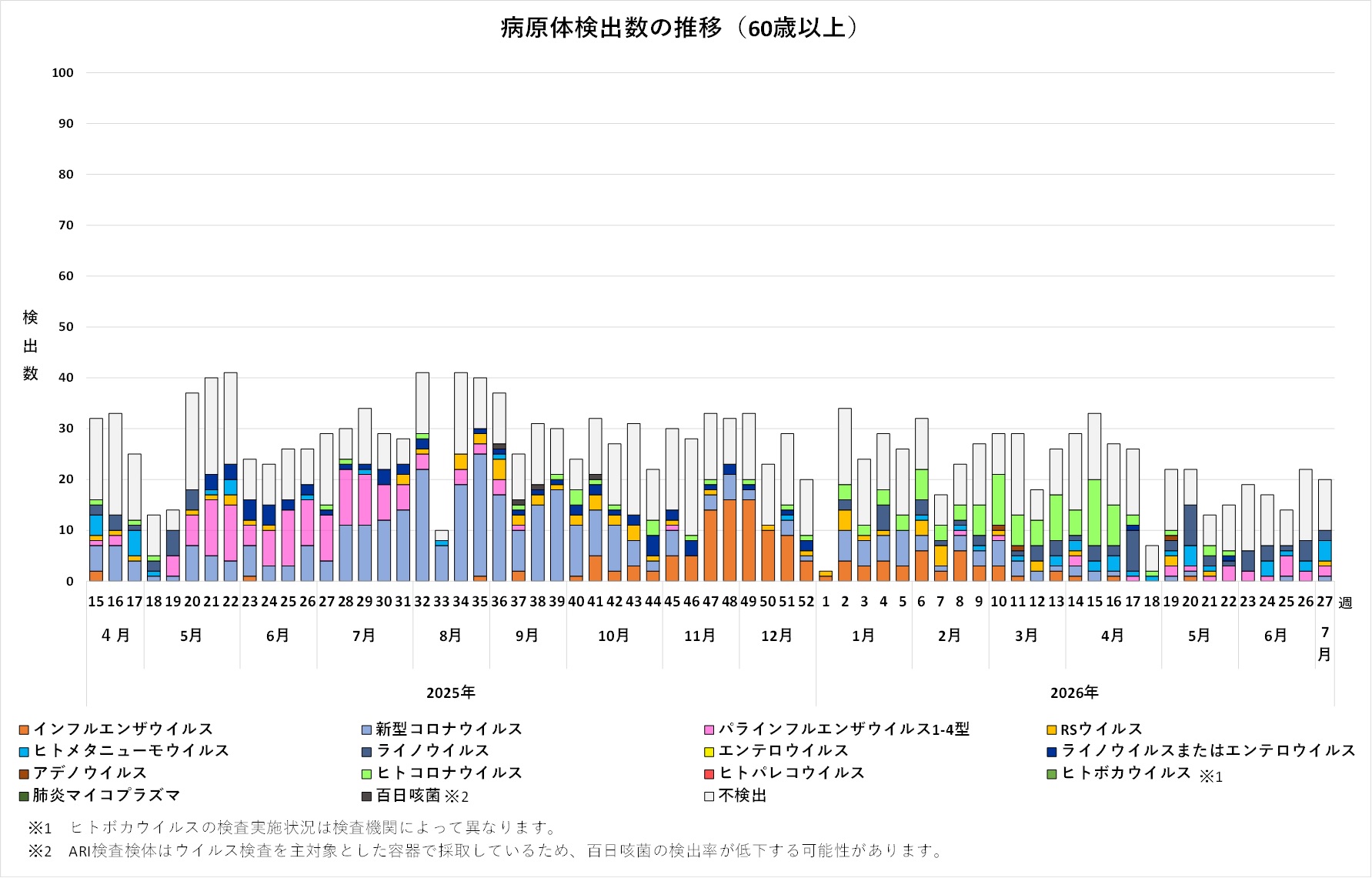The height and width of the screenshot is (878, 1372).
Task: Click the y-axis tick label 70
Action: 66,225
